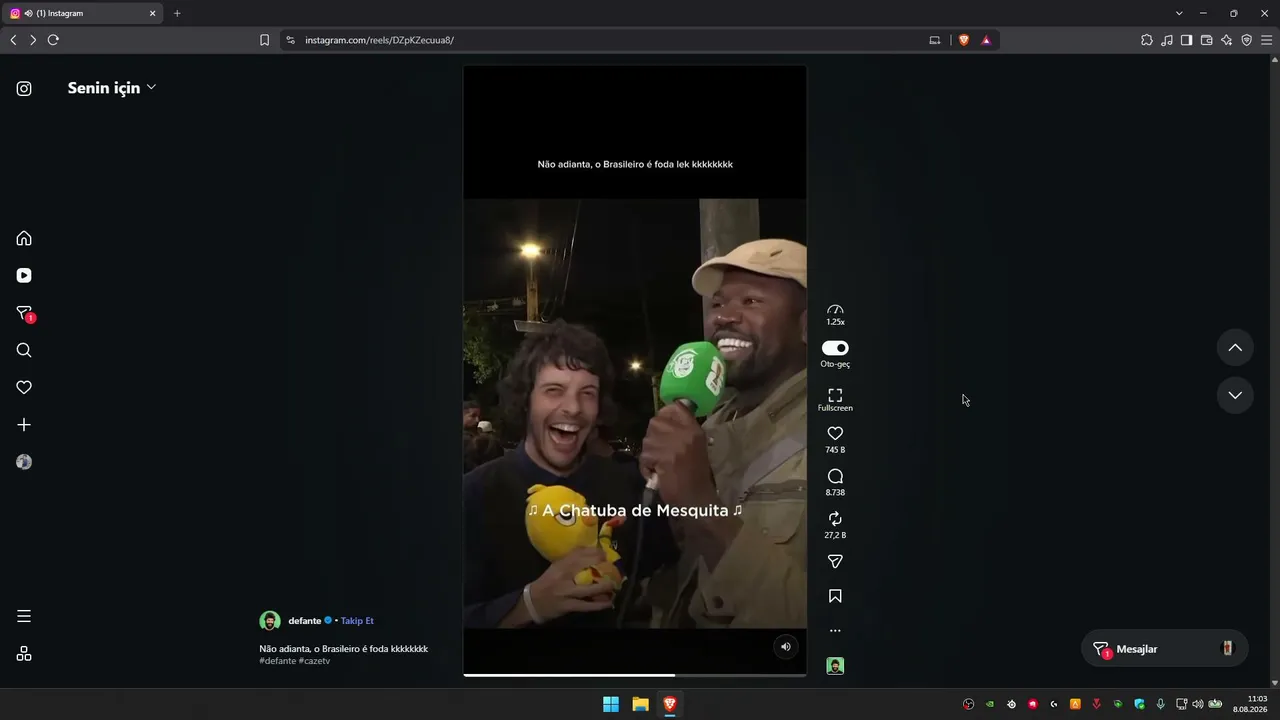
Task: Open the media playlist music-note icon
Action: pos(1167,40)
